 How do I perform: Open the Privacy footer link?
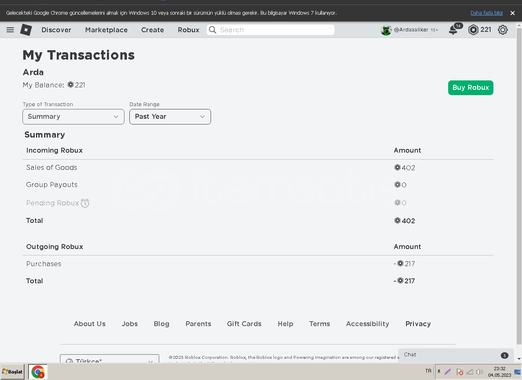[x=418, y=324]
